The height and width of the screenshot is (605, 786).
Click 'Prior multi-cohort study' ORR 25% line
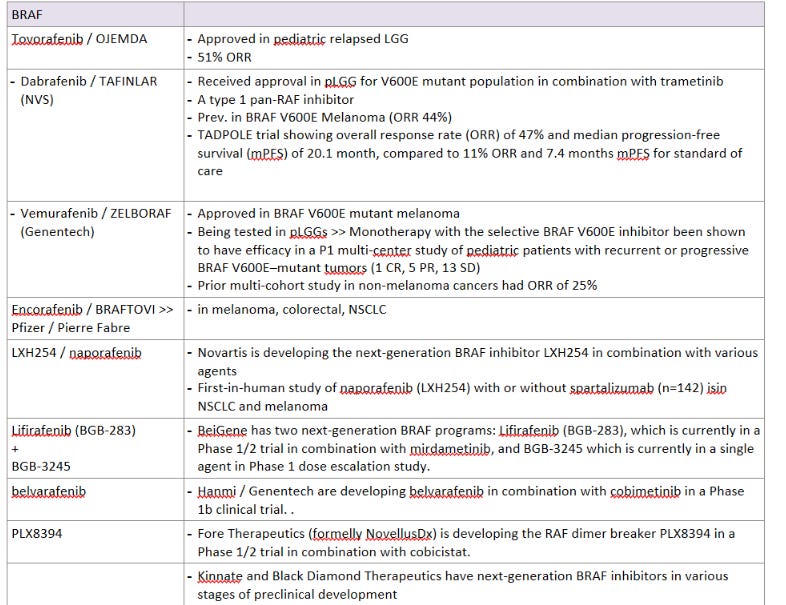click(398, 286)
